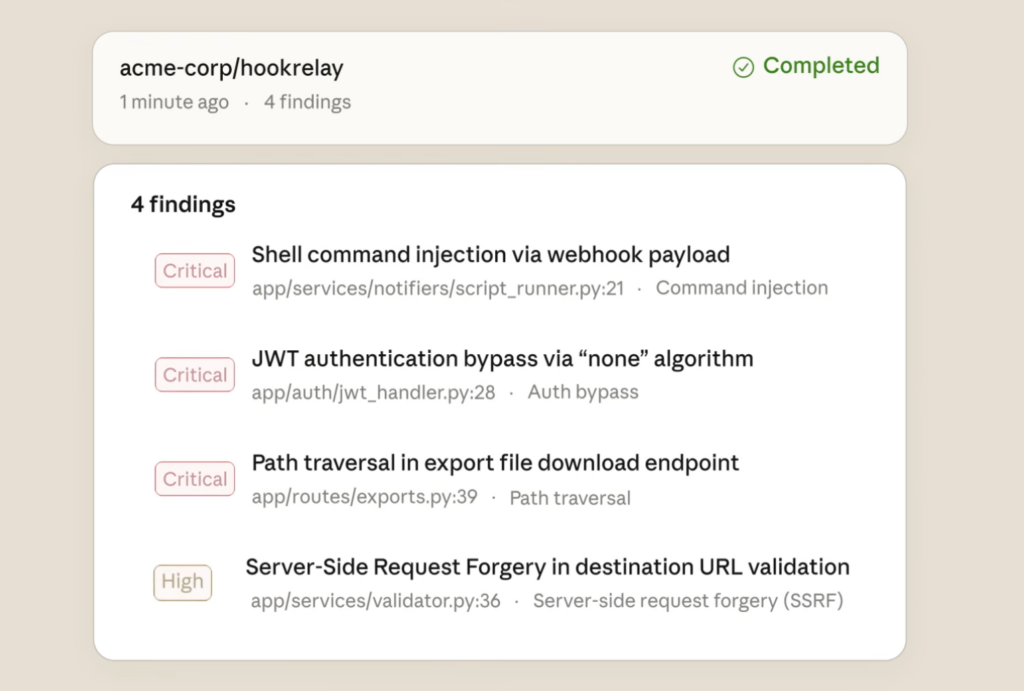This screenshot has height=691, width=1024.
Task: Click the Completed status label
Action: pos(820,66)
